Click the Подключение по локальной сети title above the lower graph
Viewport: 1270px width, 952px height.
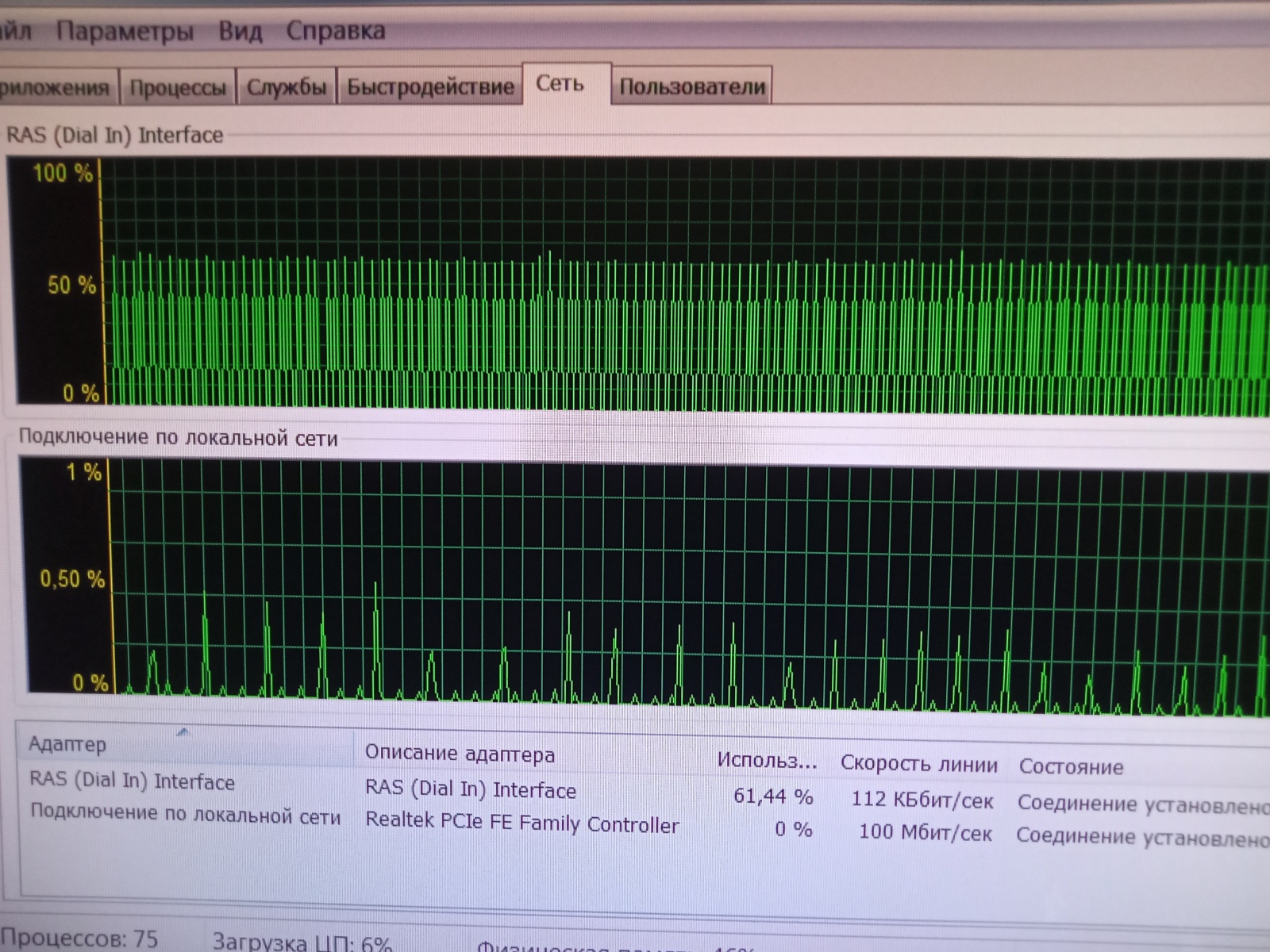tap(178, 437)
